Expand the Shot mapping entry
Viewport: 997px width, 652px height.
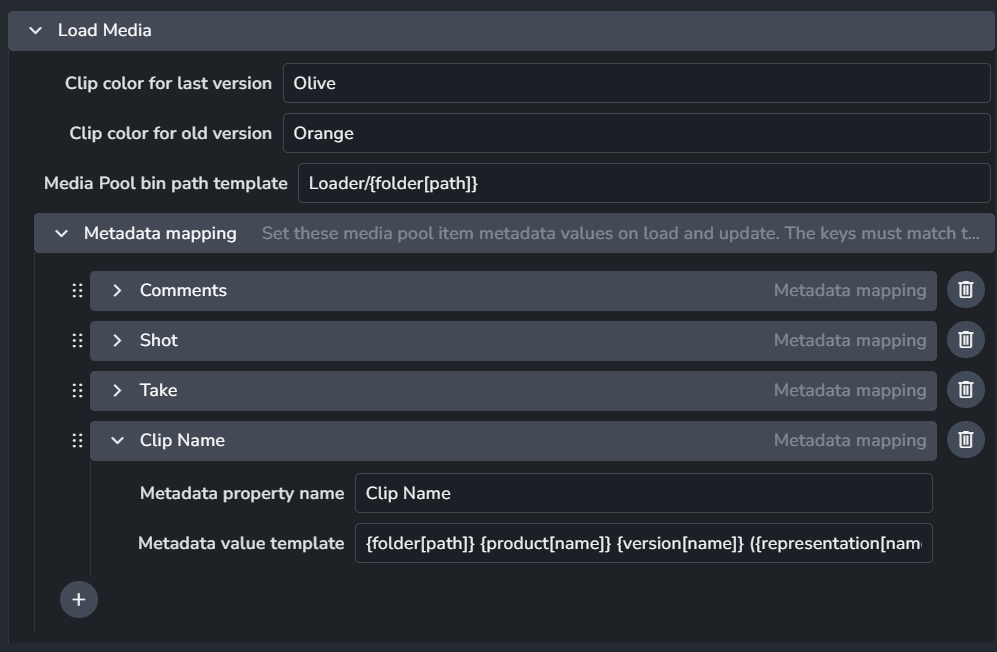pyautogui.click(x=117, y=341)
